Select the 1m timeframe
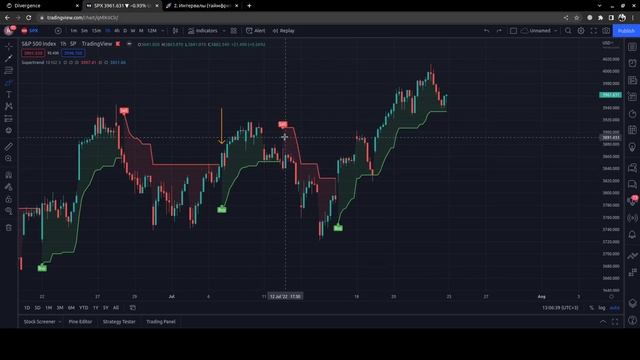The height and width of the screenshot is (360, 640). pos(73,31)
